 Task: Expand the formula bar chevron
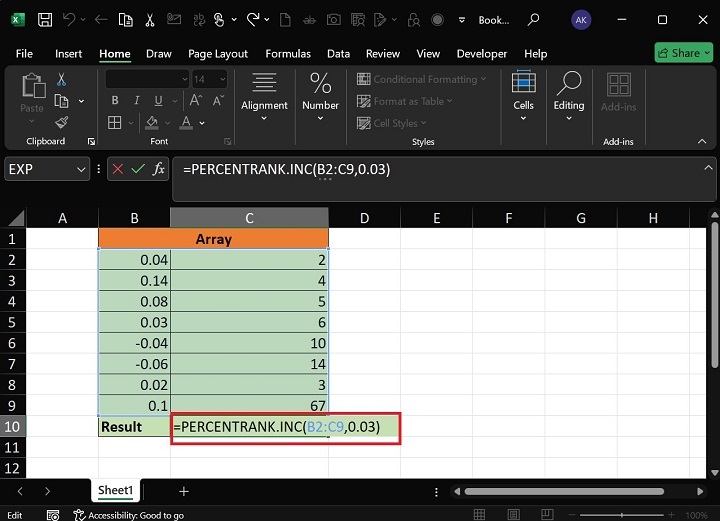(x=708, y=167)
